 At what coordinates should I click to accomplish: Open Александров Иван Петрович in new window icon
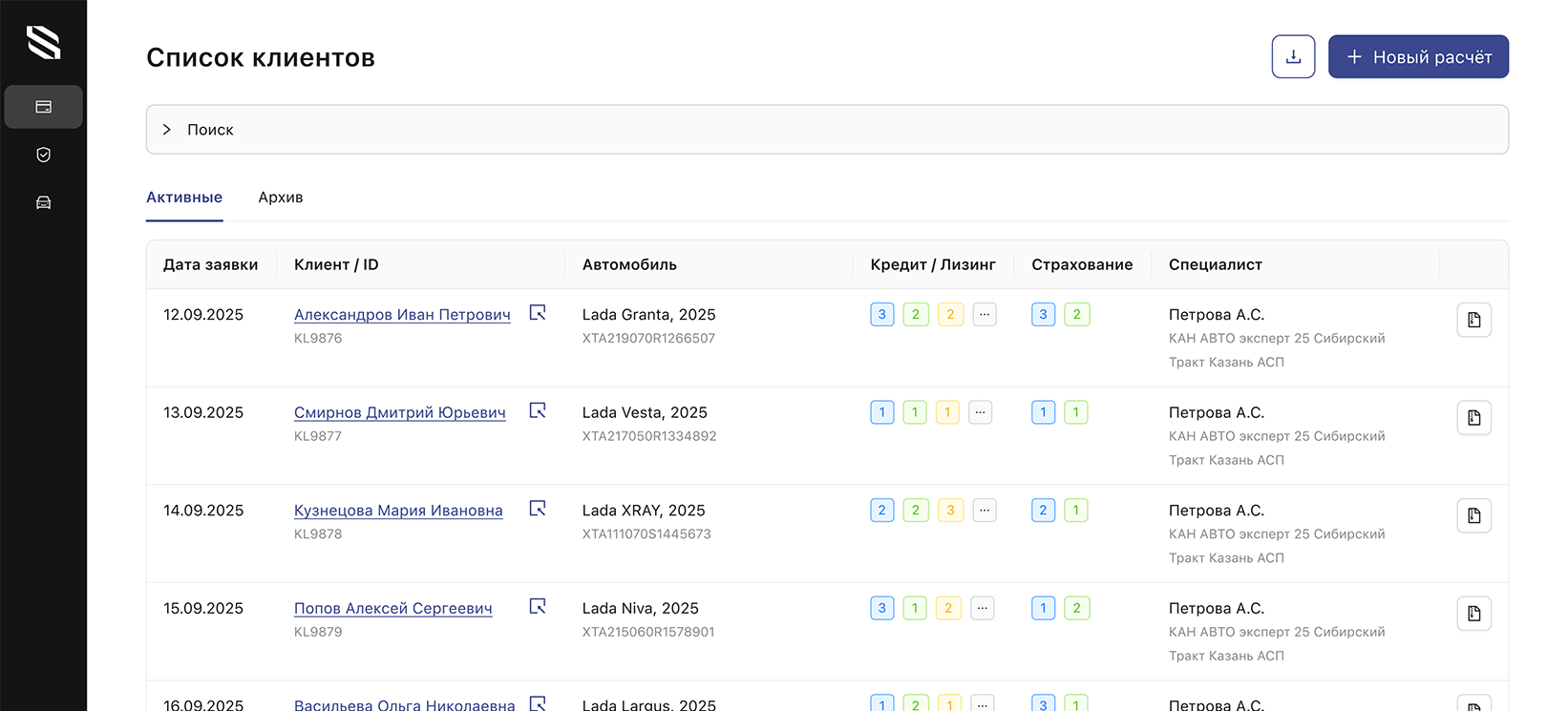point(538,313)
